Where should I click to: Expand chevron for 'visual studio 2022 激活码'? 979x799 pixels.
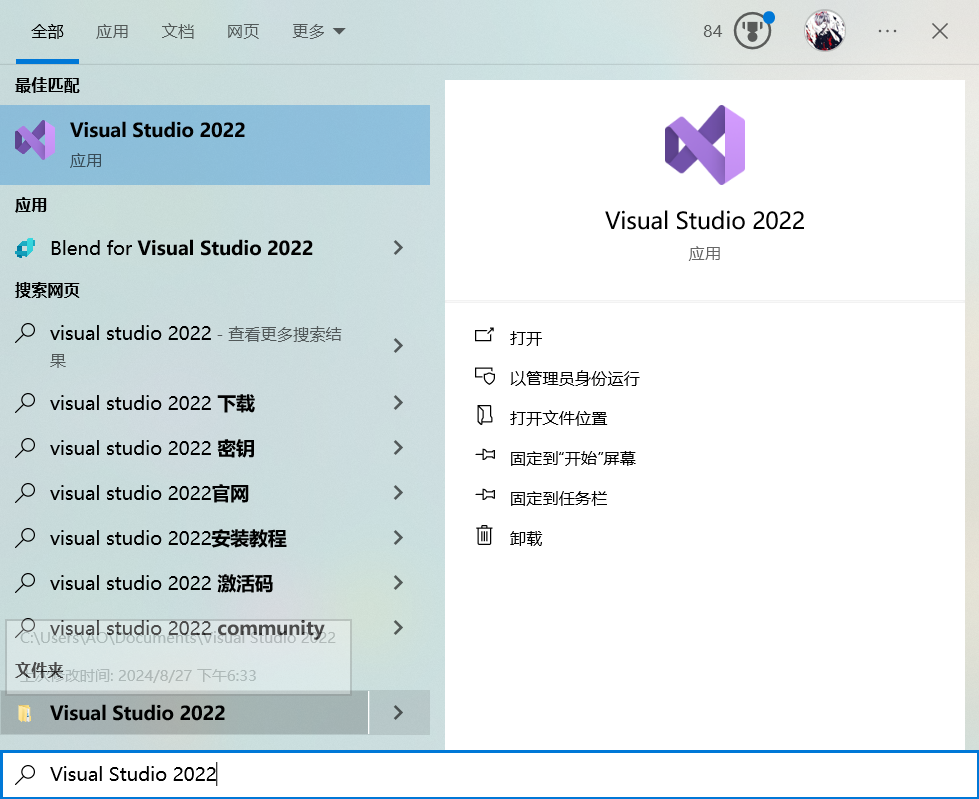(x=398, y=582)
